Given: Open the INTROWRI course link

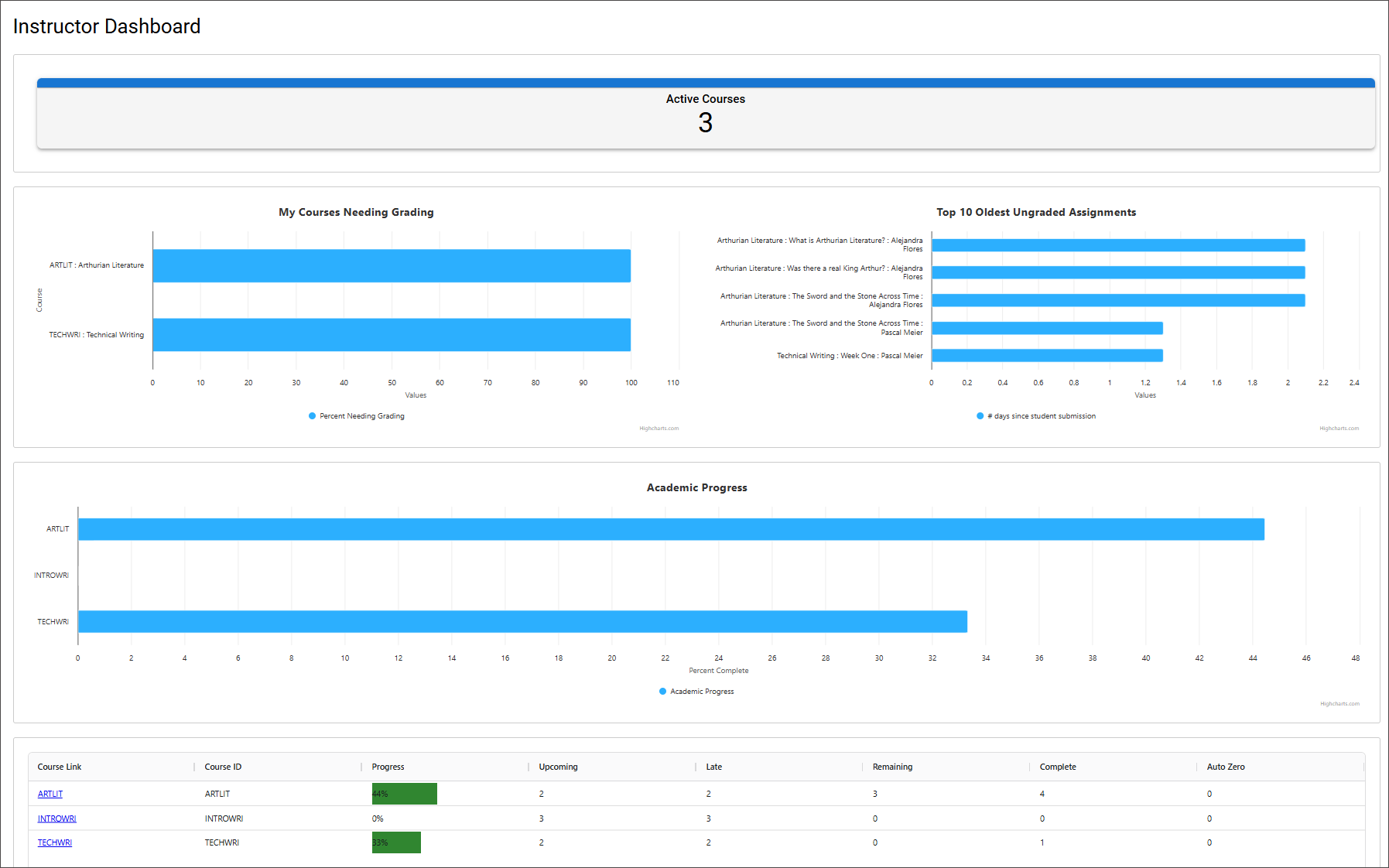Looking at the screenshot, I should (56, 818).
